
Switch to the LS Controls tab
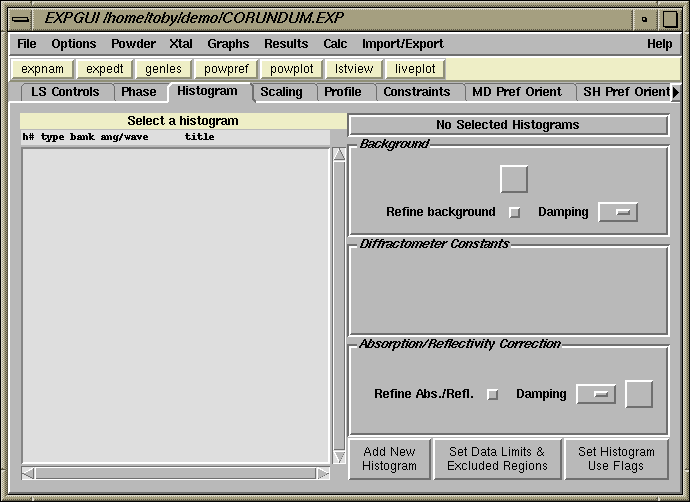tap(65, 92)
